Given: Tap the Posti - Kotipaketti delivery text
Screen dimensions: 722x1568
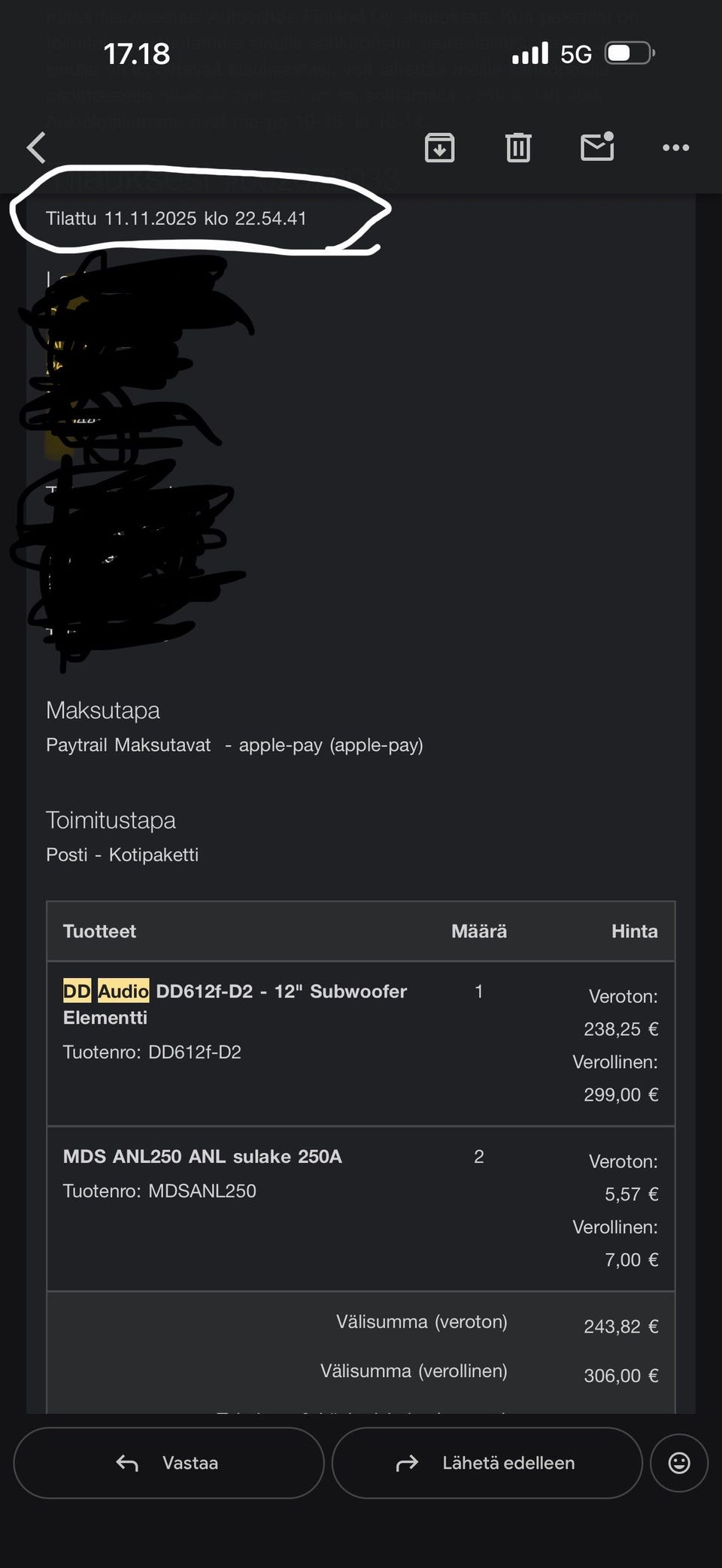Looking at the screenshot, I should click(122, 855).
